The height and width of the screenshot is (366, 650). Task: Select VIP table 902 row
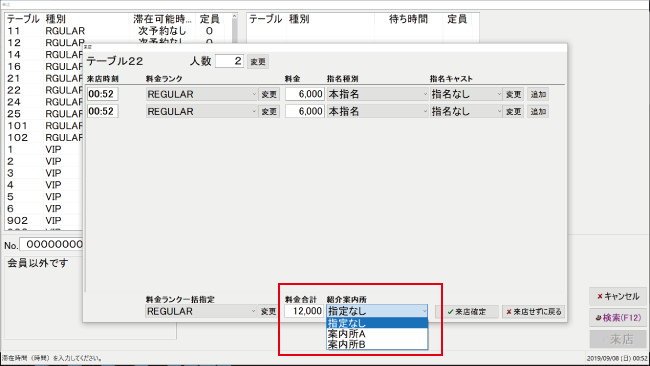[44, 221]
